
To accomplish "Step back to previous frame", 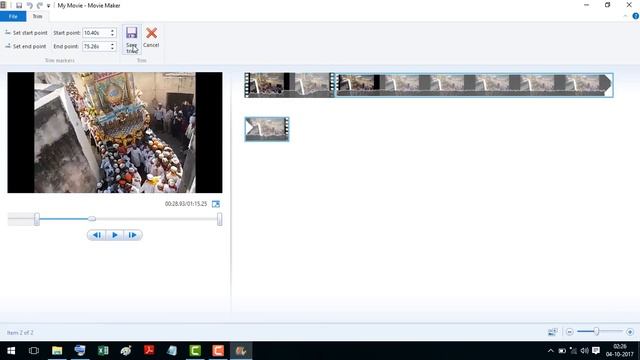I will (x=97, y=235).
